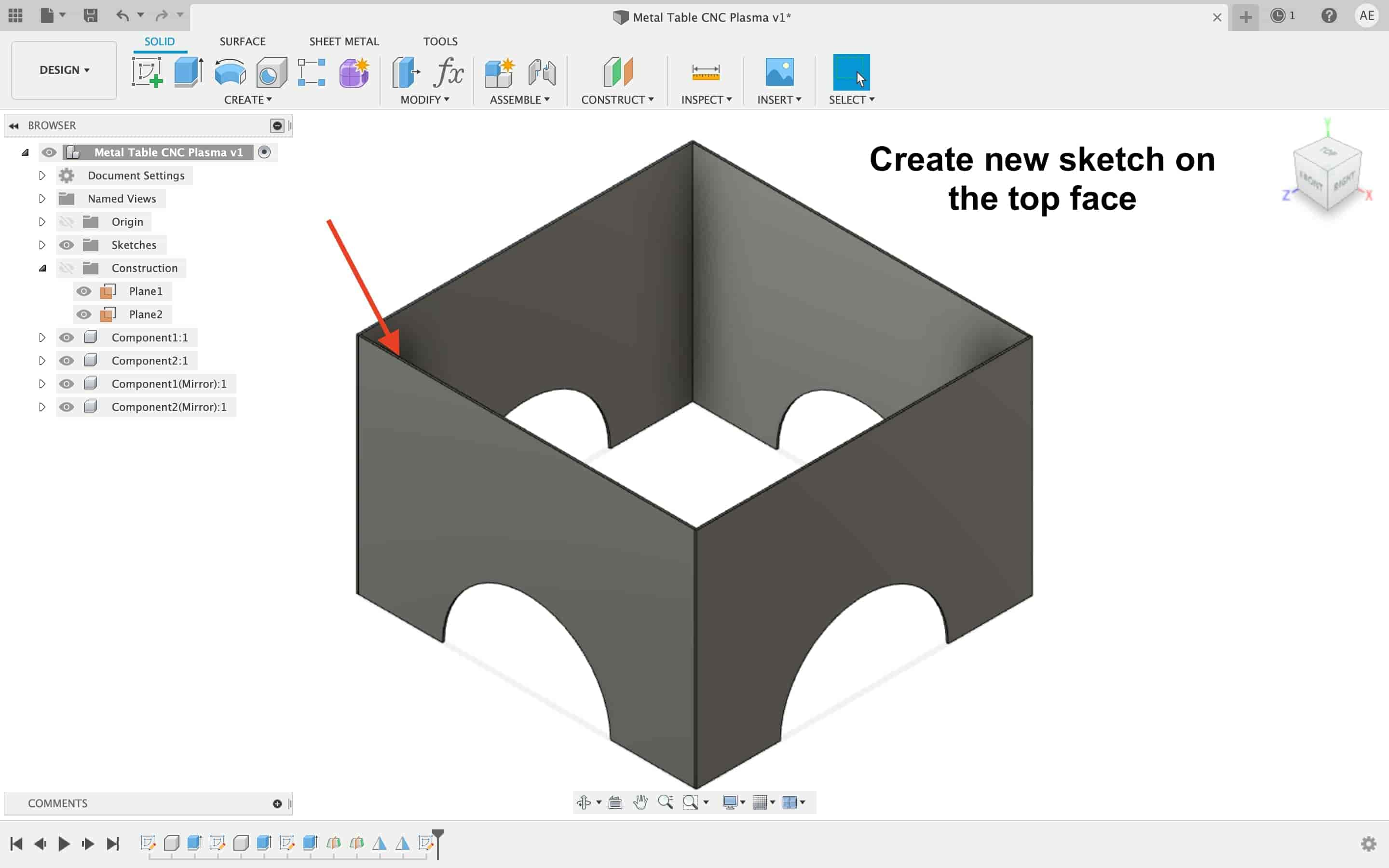Viewport: 1389px width, 868px height.
Task: Expand the Named Views folder
Action: (42, 199)
